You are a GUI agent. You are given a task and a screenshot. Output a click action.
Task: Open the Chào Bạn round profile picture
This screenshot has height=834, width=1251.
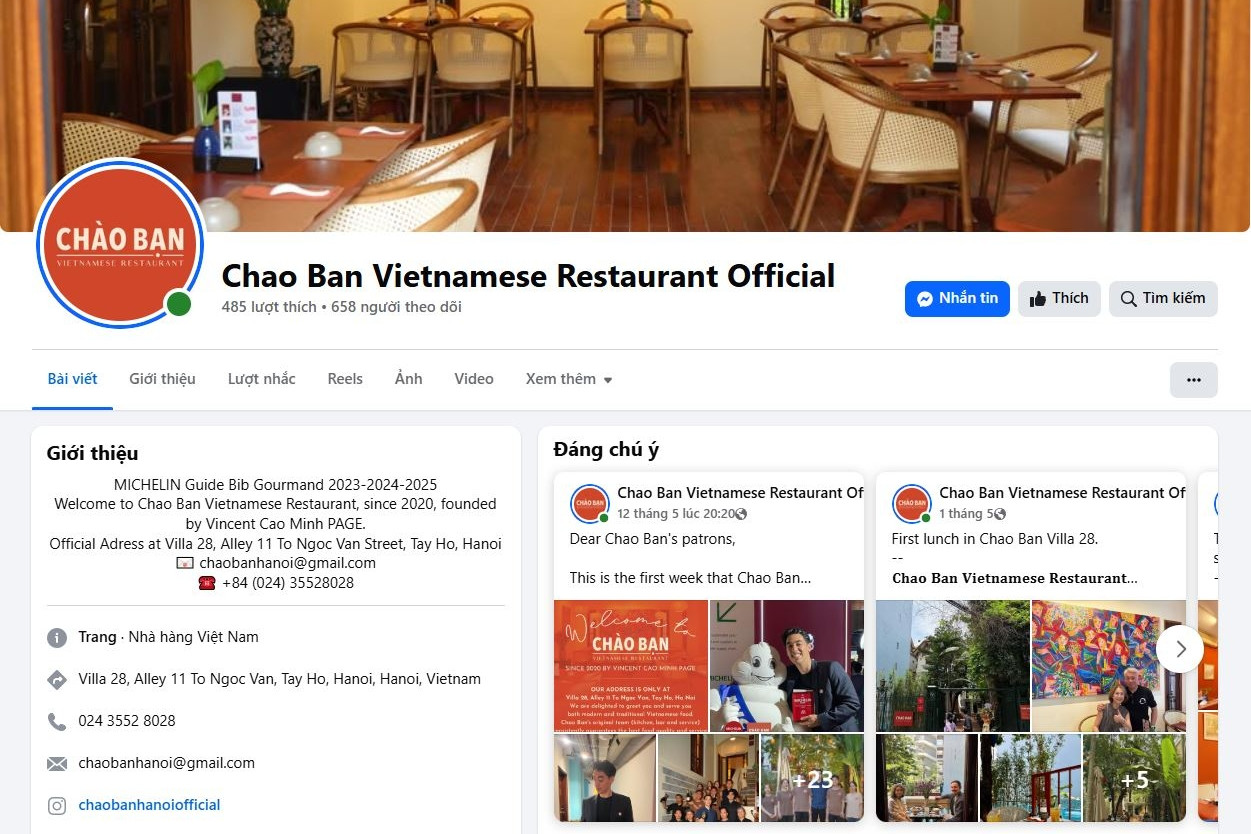[120, 243]
